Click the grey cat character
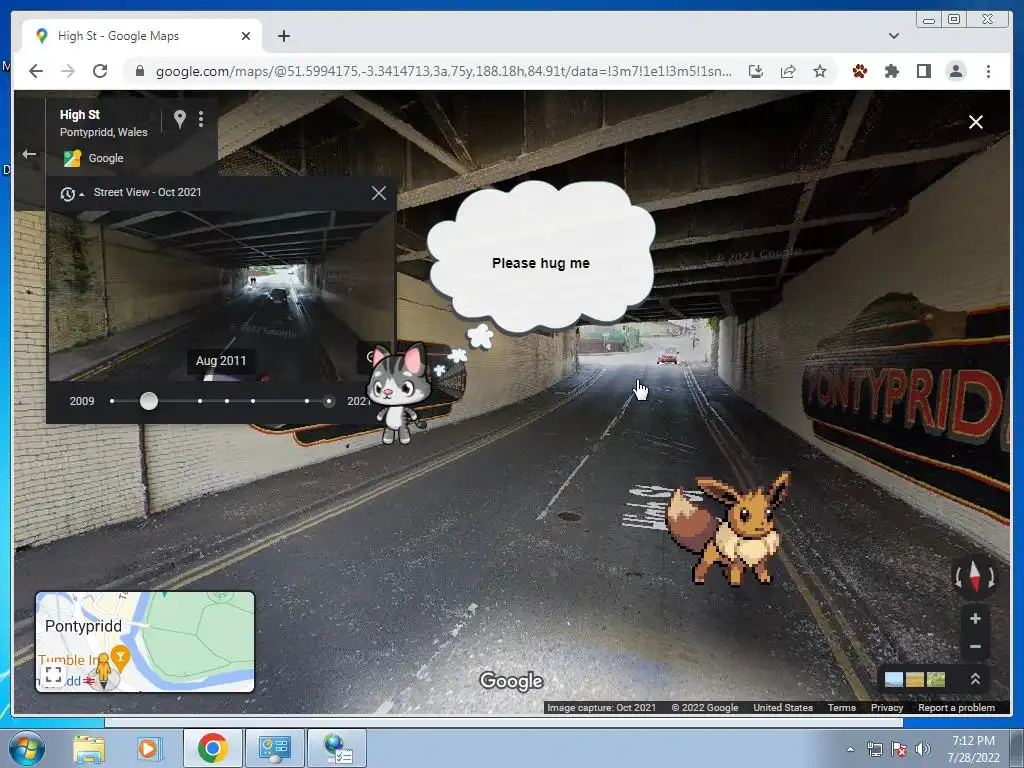This screenshot has height=768, width=1024. pos(397,393)
